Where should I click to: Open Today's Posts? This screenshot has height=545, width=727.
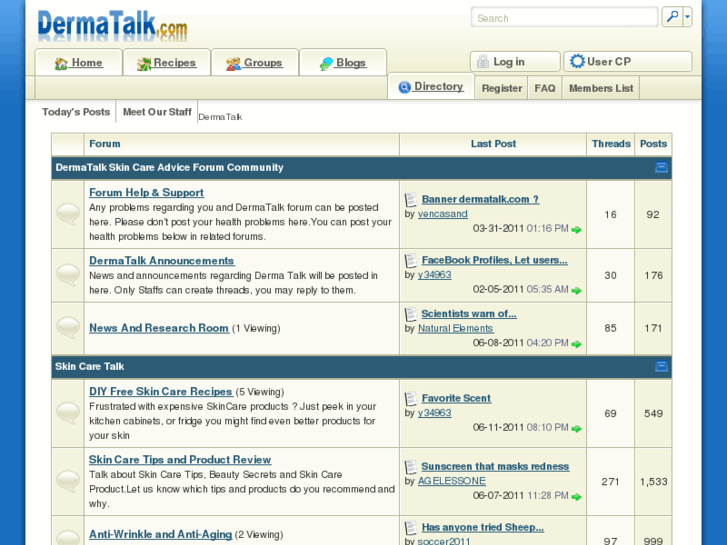[x=76, y=112]
